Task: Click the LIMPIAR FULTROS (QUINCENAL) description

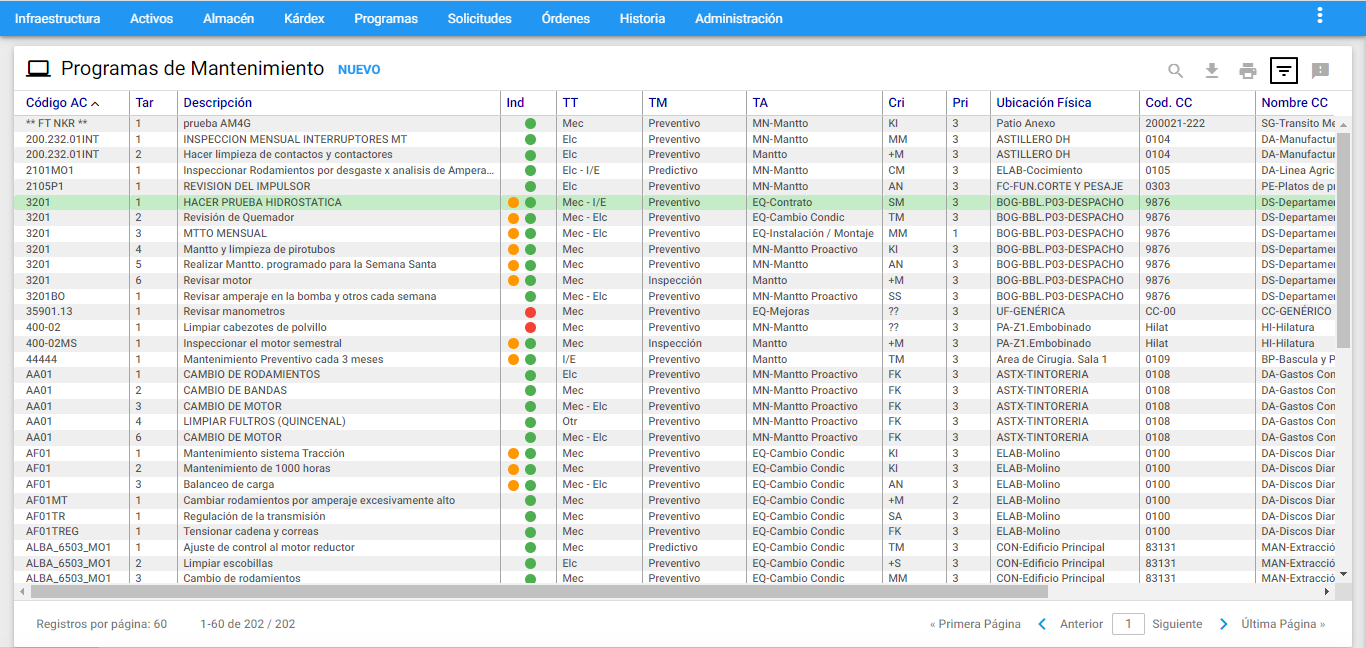Action: tap(264, 422)
